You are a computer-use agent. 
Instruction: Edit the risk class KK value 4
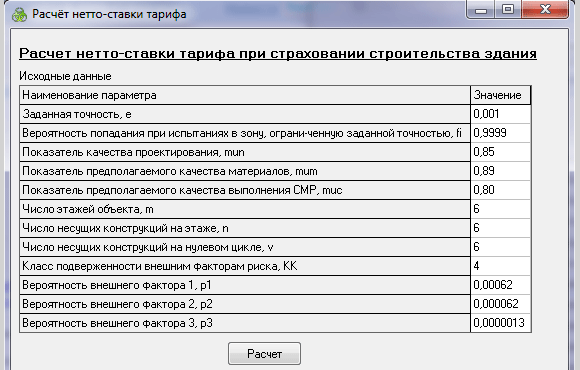(500, 266)
